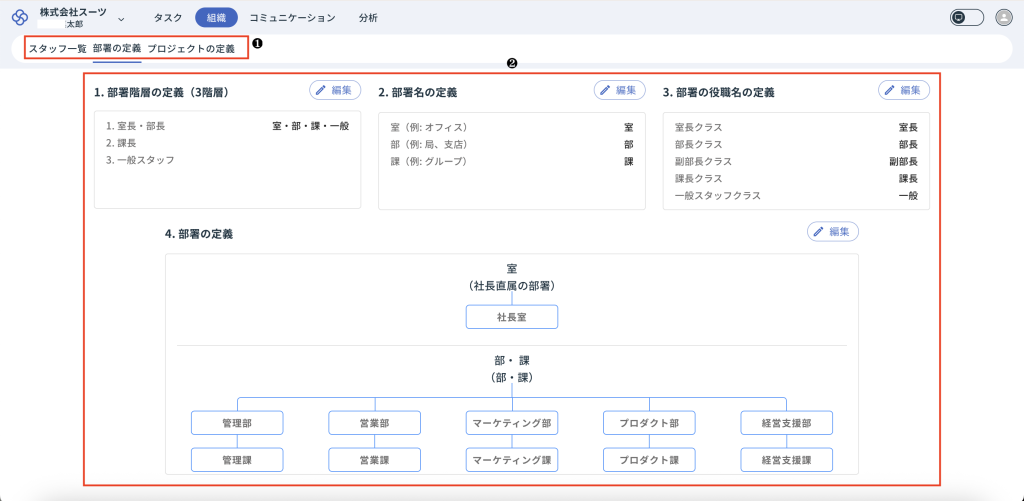Select the 組織 menu item
1024x501 pixels.
coord(216,17)
